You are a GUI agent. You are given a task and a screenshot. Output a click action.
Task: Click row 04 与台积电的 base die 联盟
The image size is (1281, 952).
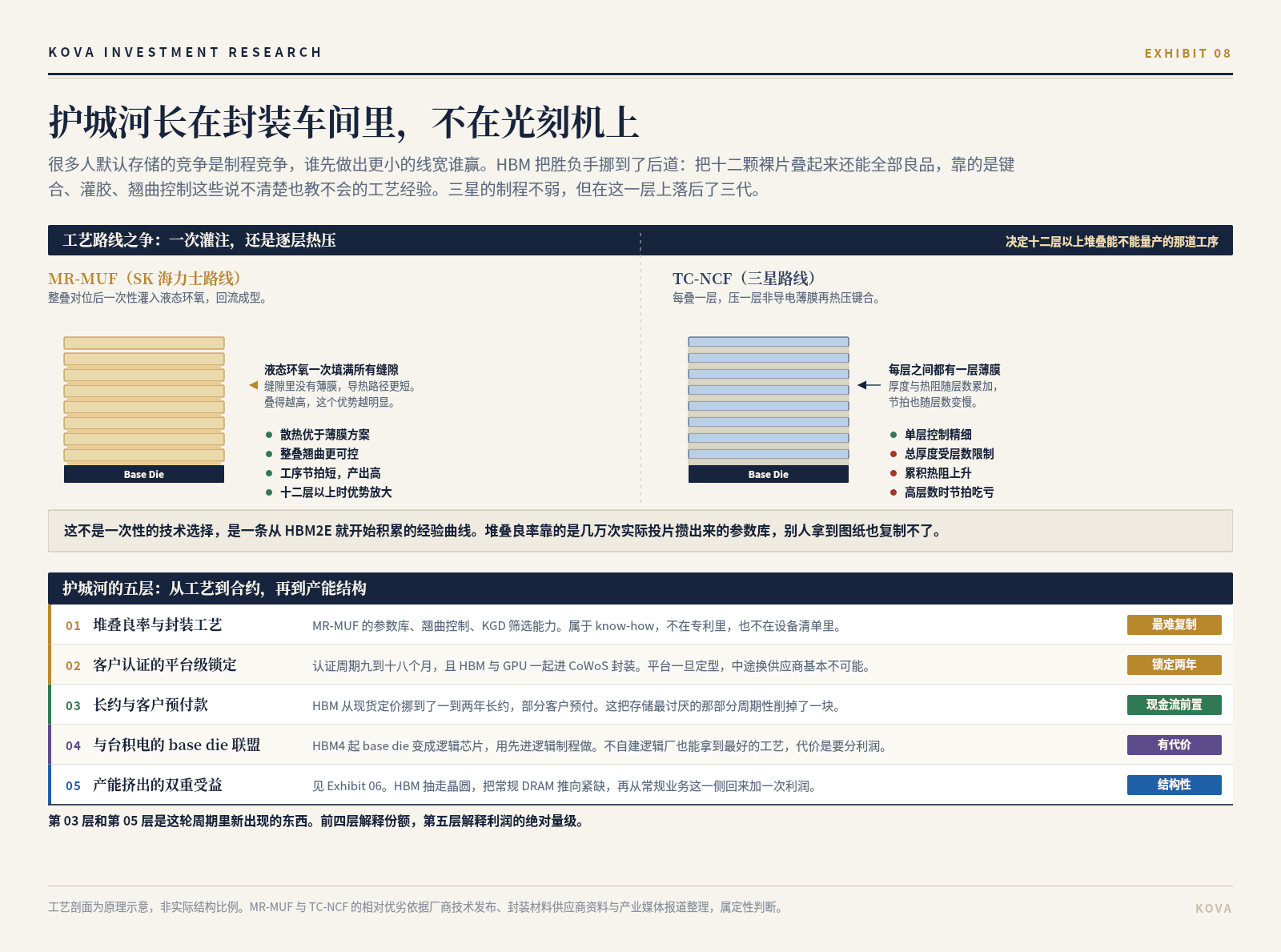pyautogui.click(x=640, y=745)
